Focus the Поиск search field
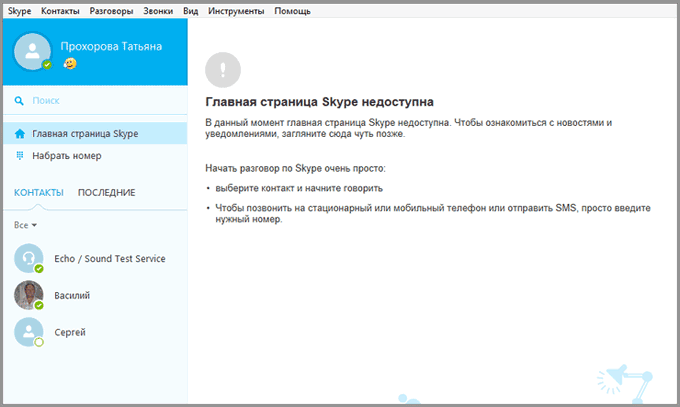The image size is (680, 407). click(95, 101)
